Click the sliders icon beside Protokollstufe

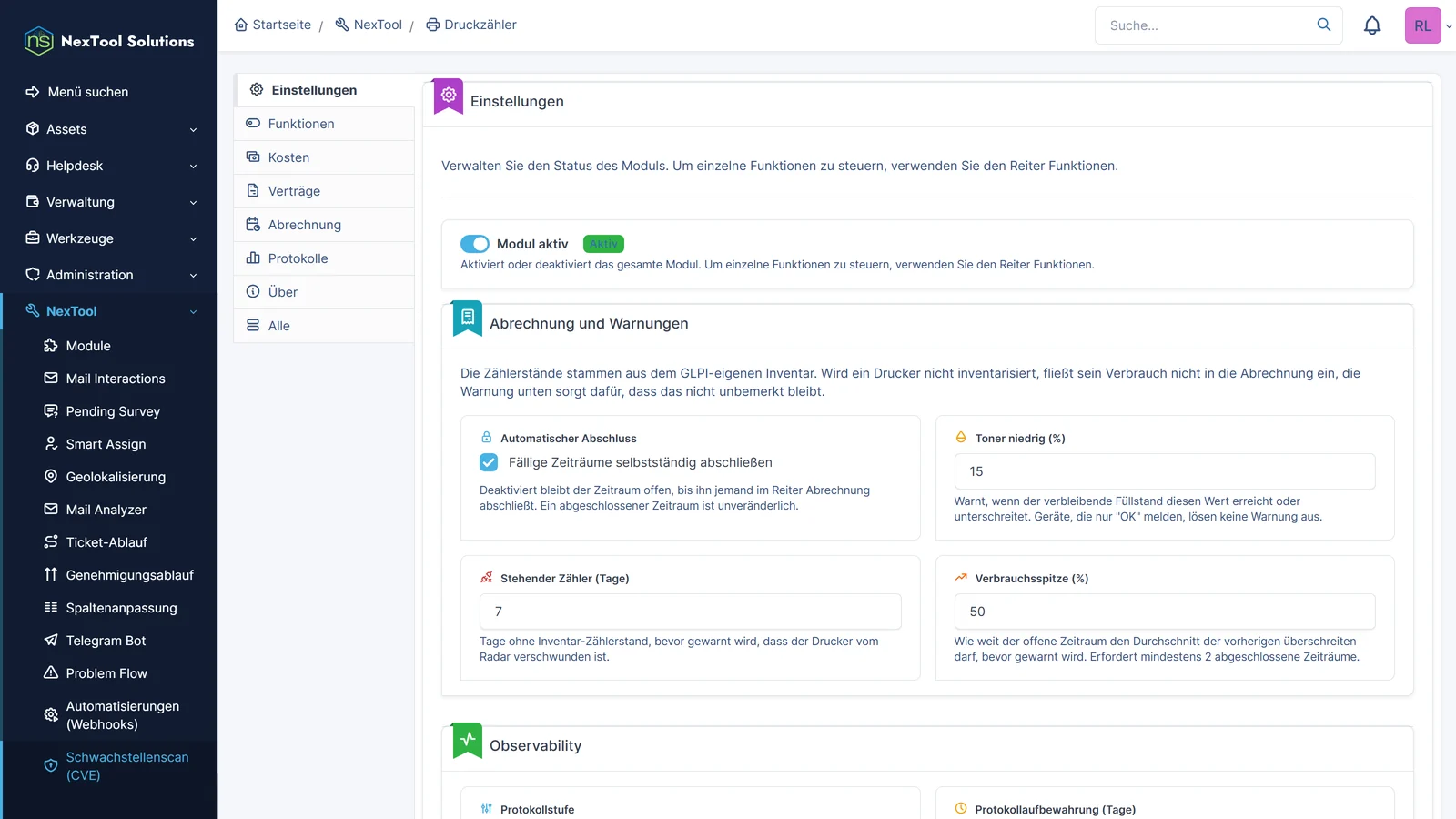pos(487,809)
